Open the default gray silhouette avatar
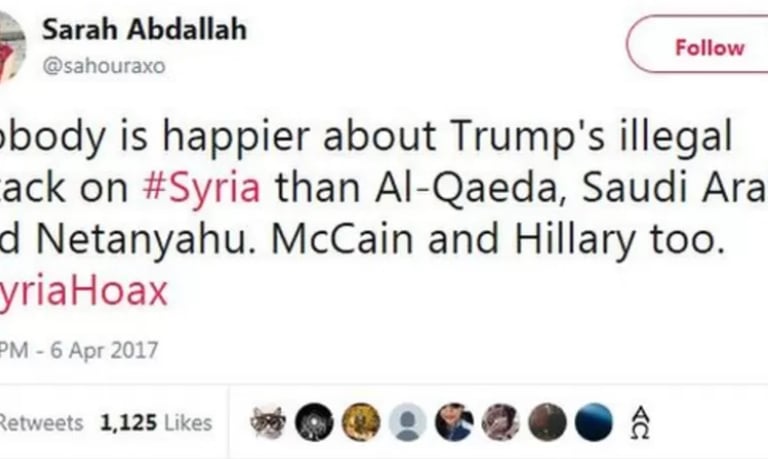The height and width of the screenshot is (459, 768). pos(408,422)
